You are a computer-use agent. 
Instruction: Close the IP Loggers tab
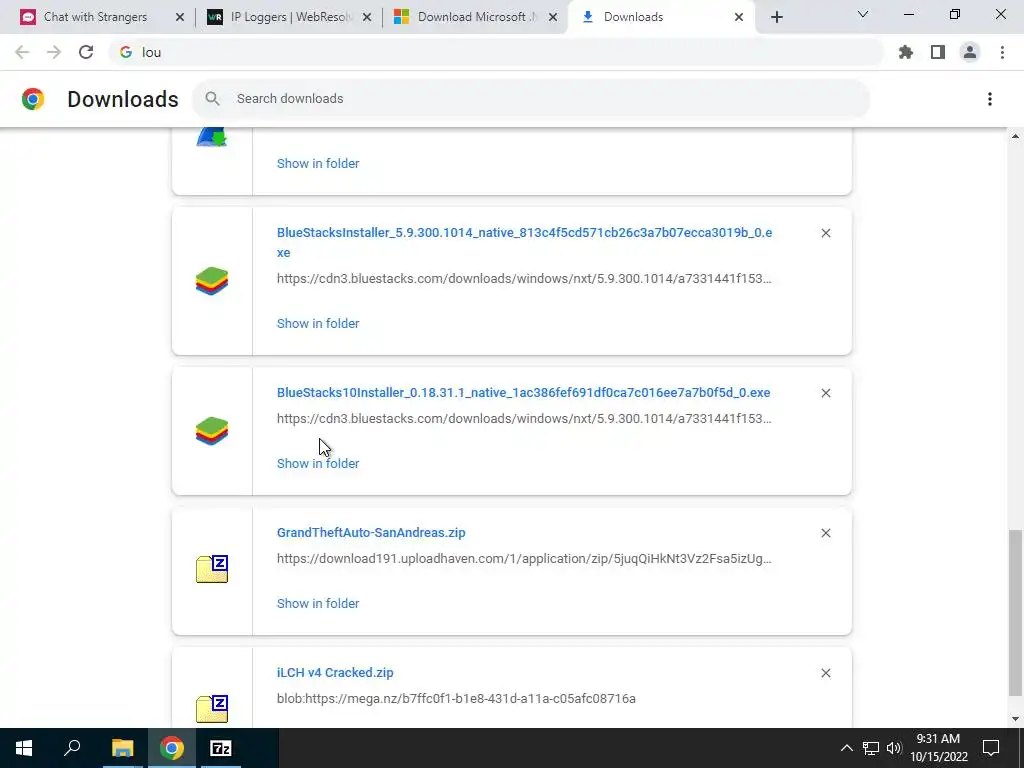pyautogui.click(x=366, y=17)
